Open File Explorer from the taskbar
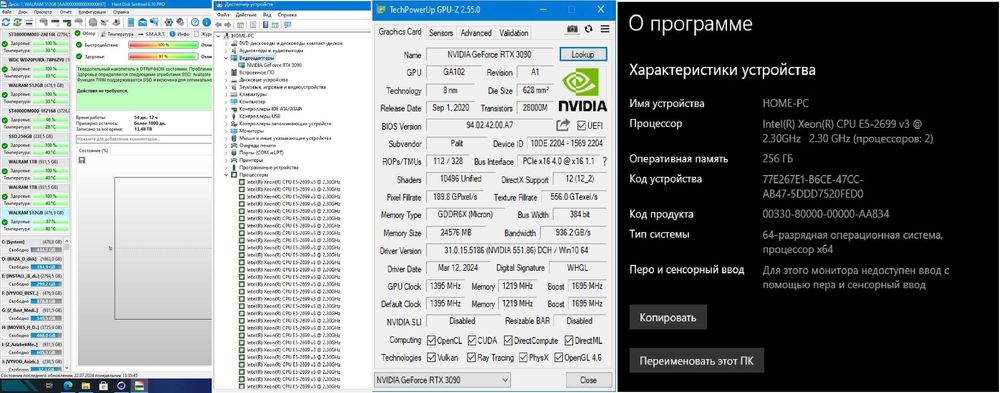Screen dimensions: 1000x393 pyautogui.click(x=85, y=385)
